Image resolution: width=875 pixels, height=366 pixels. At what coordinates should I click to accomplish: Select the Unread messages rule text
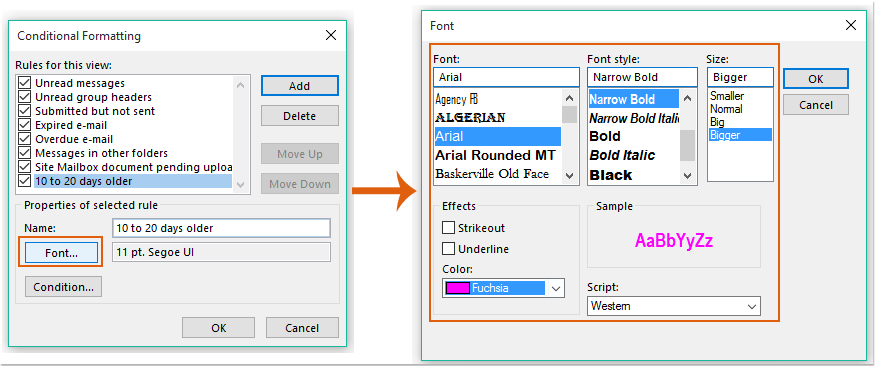(80, 83)
